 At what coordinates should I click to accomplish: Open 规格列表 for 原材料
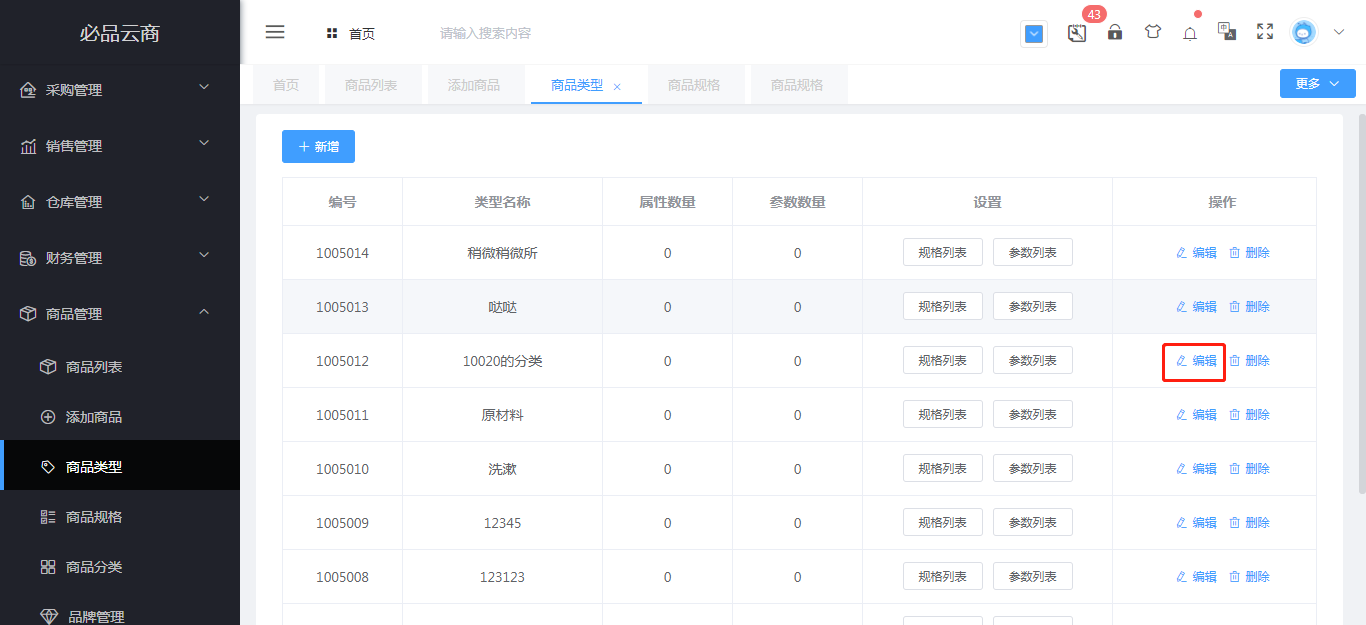(942, 414)
